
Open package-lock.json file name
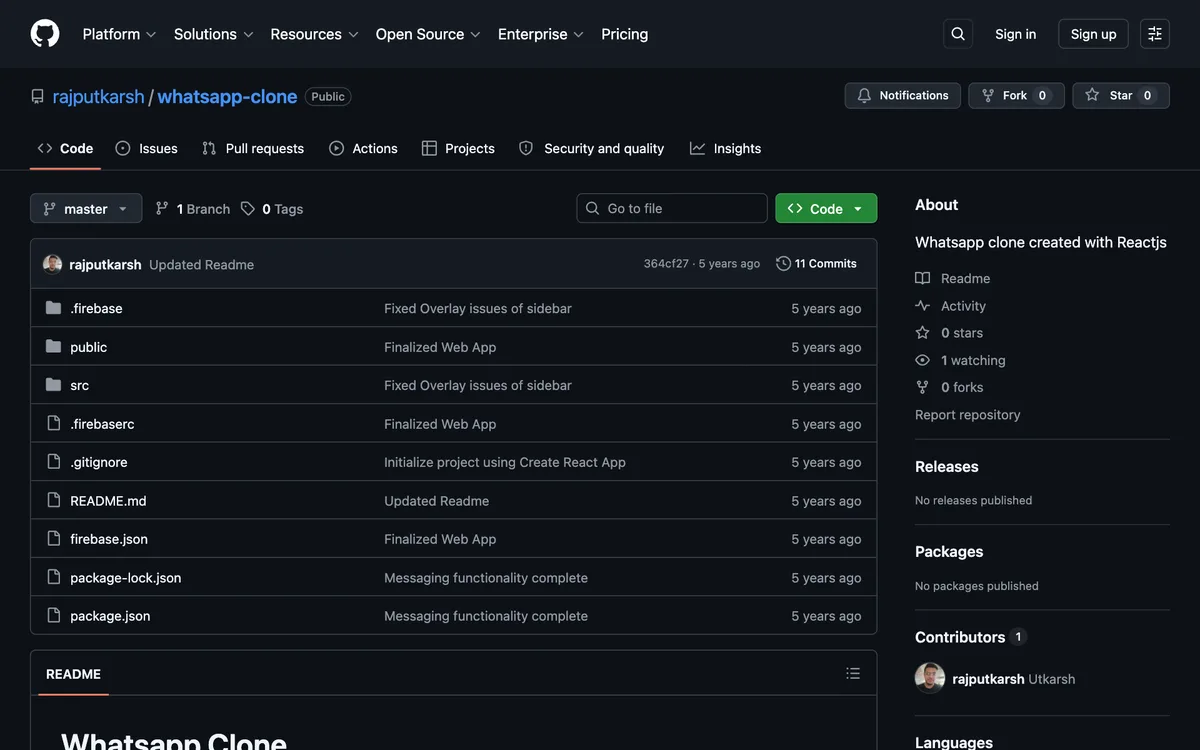pyautogui.click(x=126, y=578)
